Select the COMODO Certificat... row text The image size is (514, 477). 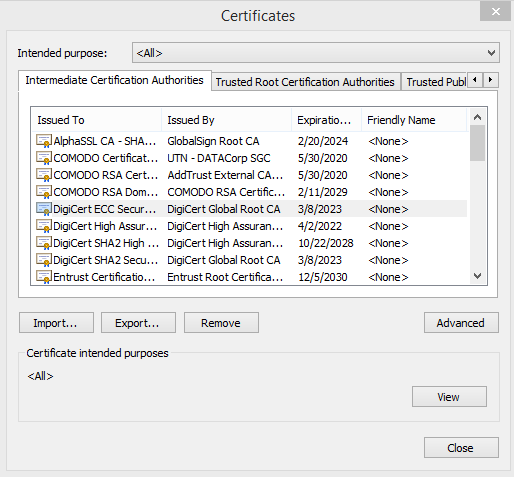[105, 158]
